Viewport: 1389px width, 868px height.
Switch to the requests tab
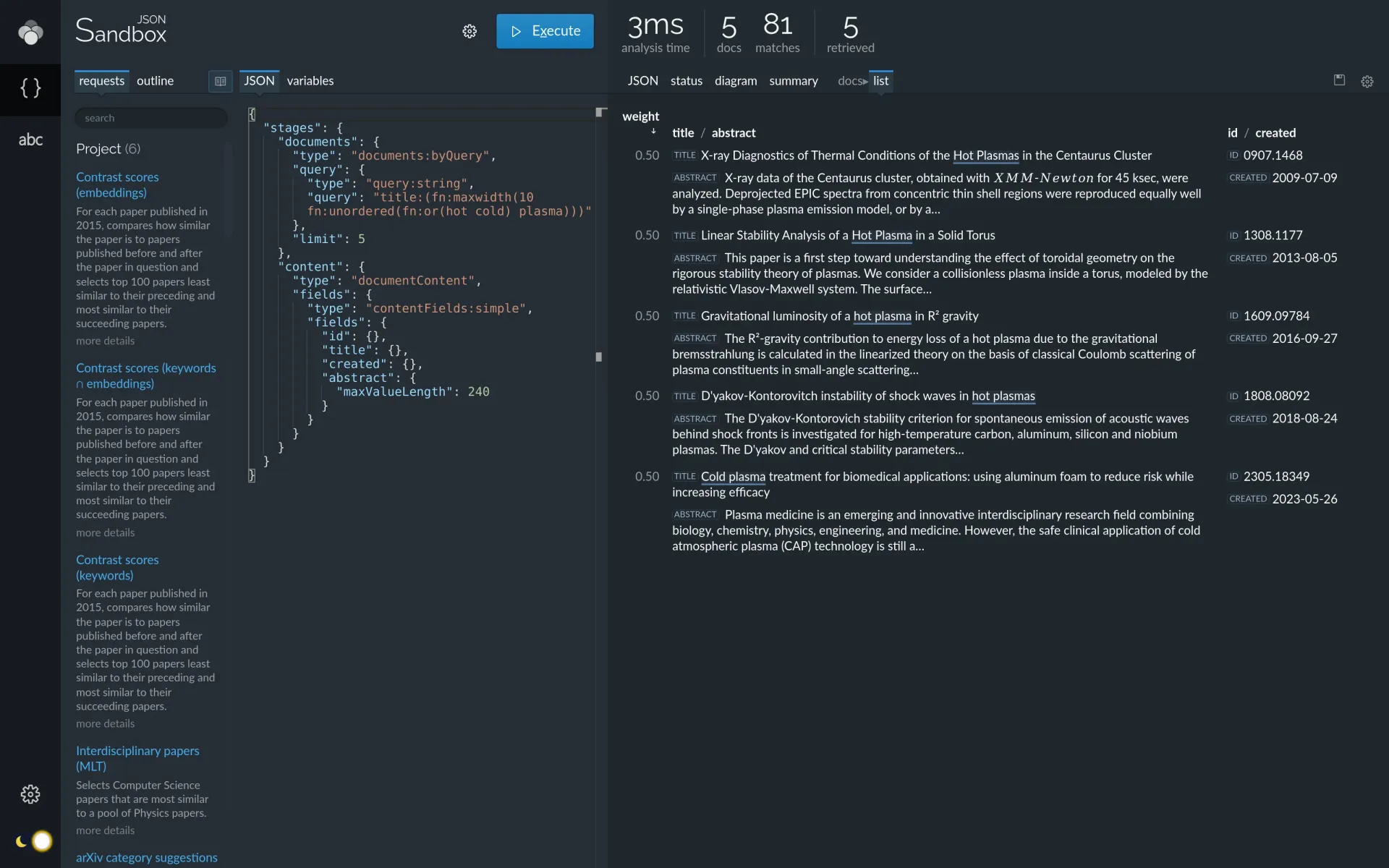point(101,81)
